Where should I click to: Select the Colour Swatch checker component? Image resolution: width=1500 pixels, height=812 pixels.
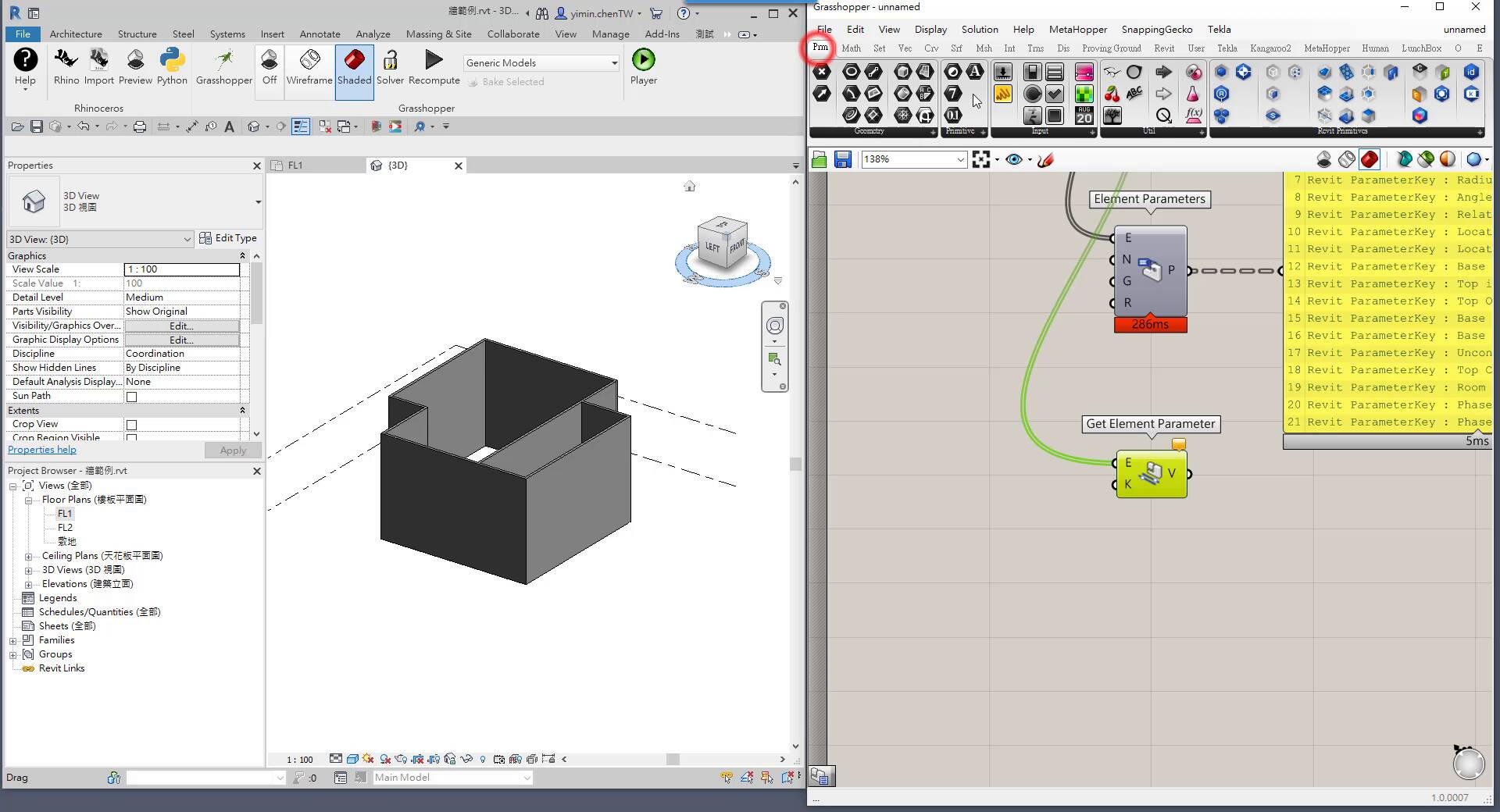(x=1084, y=94)
